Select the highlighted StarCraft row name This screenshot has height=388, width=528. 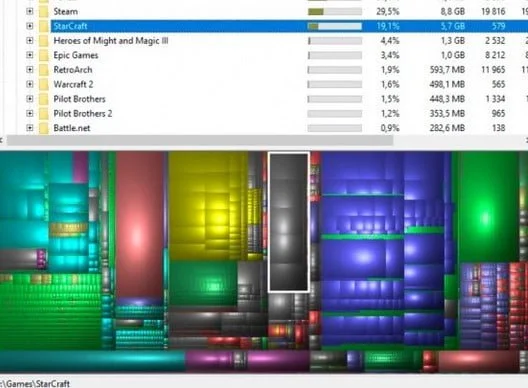[70, 26]
